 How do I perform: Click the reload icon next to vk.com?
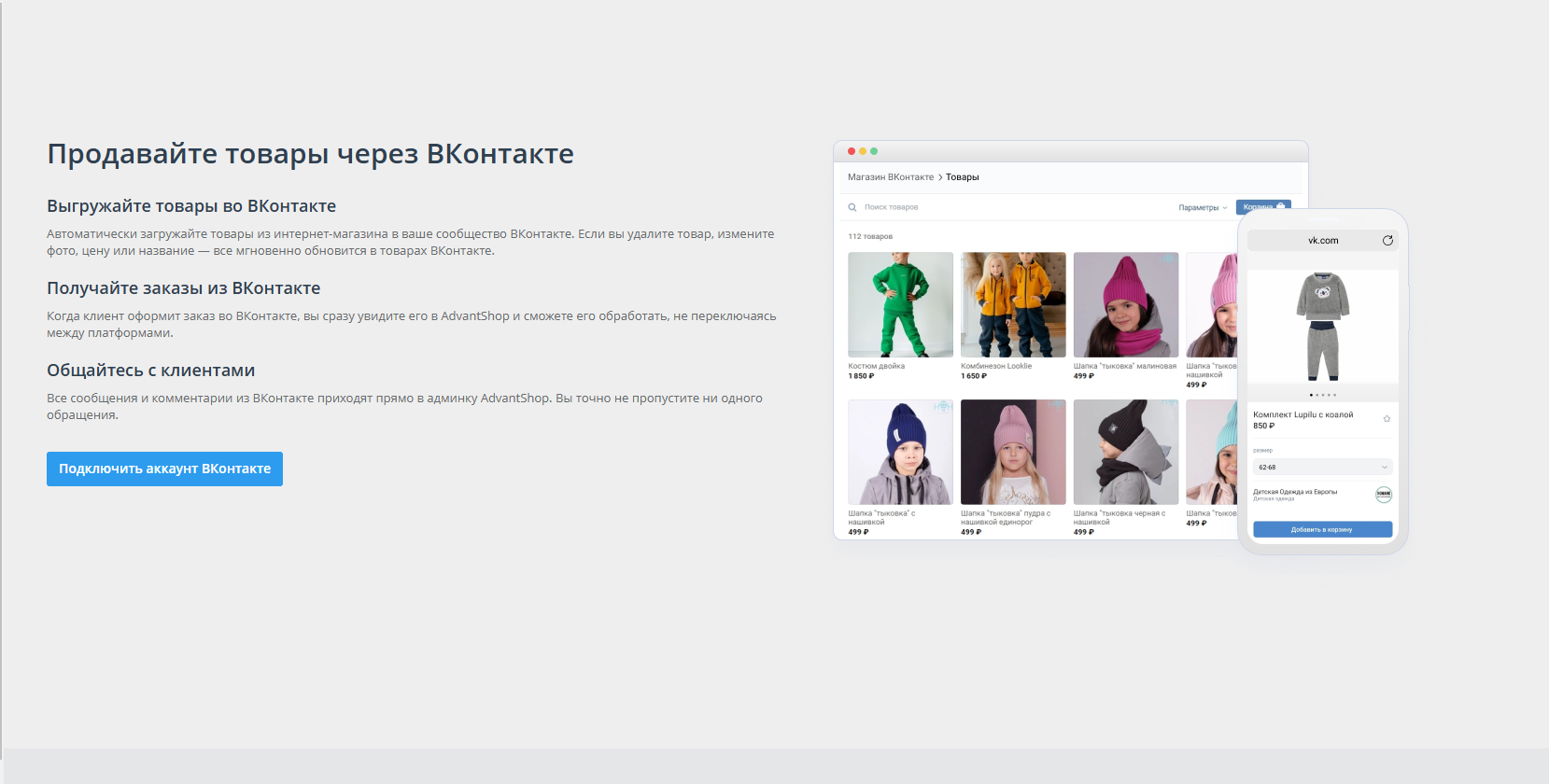click(x=1387, y=241)
